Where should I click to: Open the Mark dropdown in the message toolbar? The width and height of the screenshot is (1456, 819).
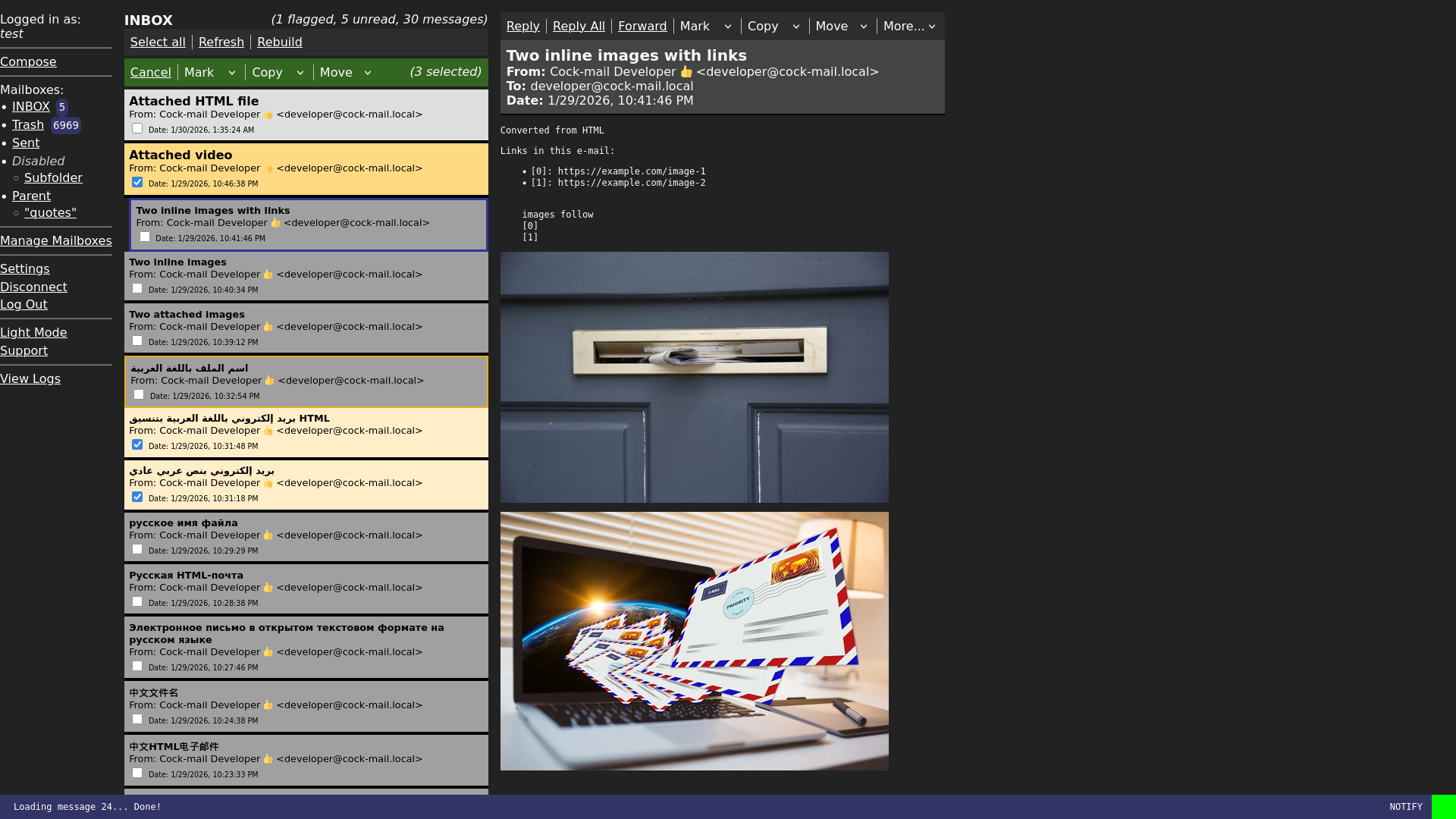[726, 26]
